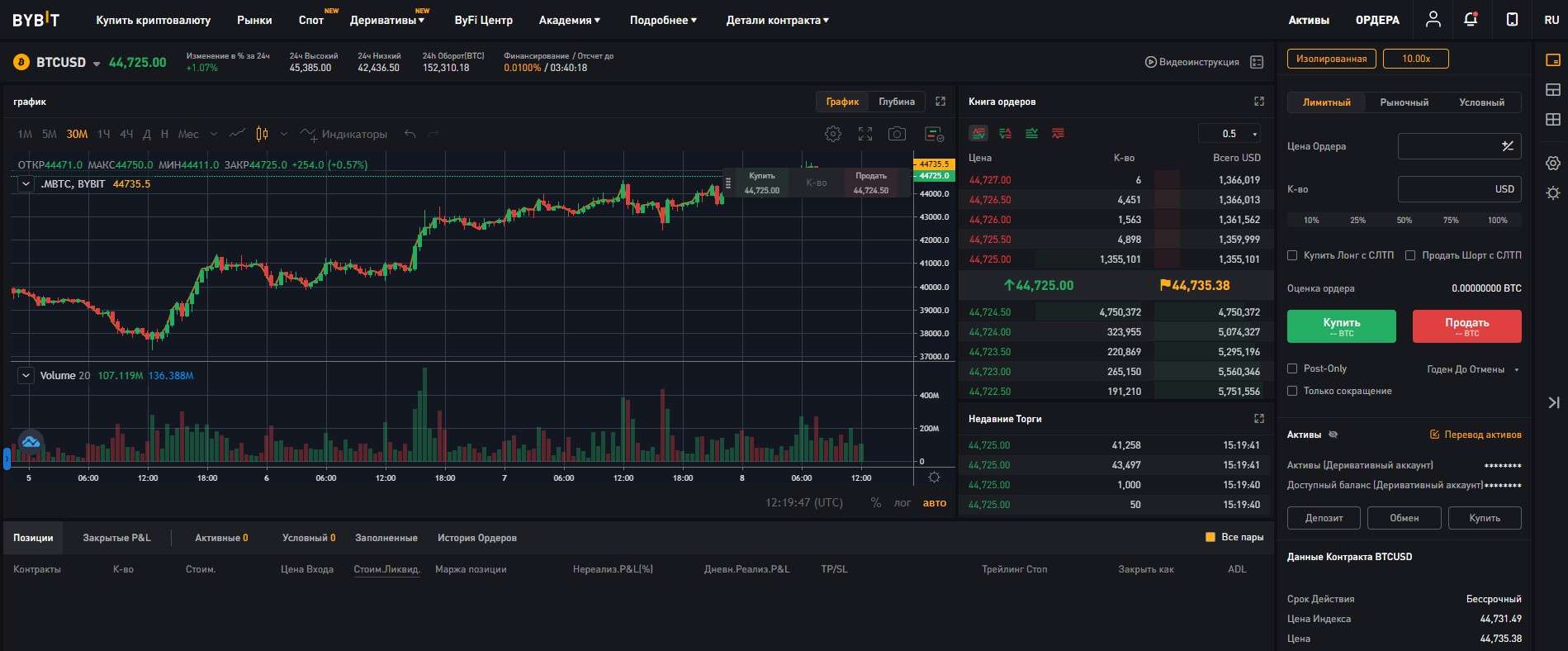Select the two-row layout icon in sidebar

[1552, 89]
